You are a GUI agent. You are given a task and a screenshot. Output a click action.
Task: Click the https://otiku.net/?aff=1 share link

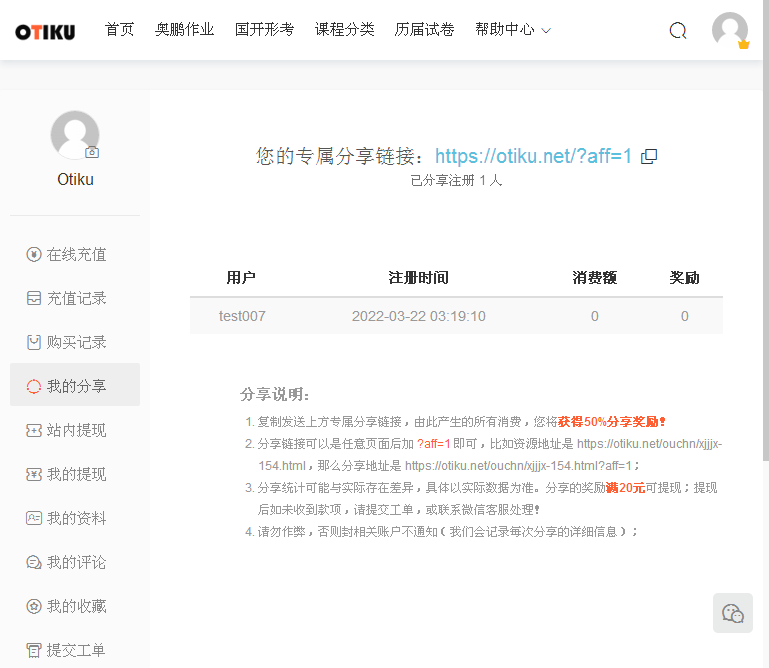pyautogui.click(x=533, y=156)
